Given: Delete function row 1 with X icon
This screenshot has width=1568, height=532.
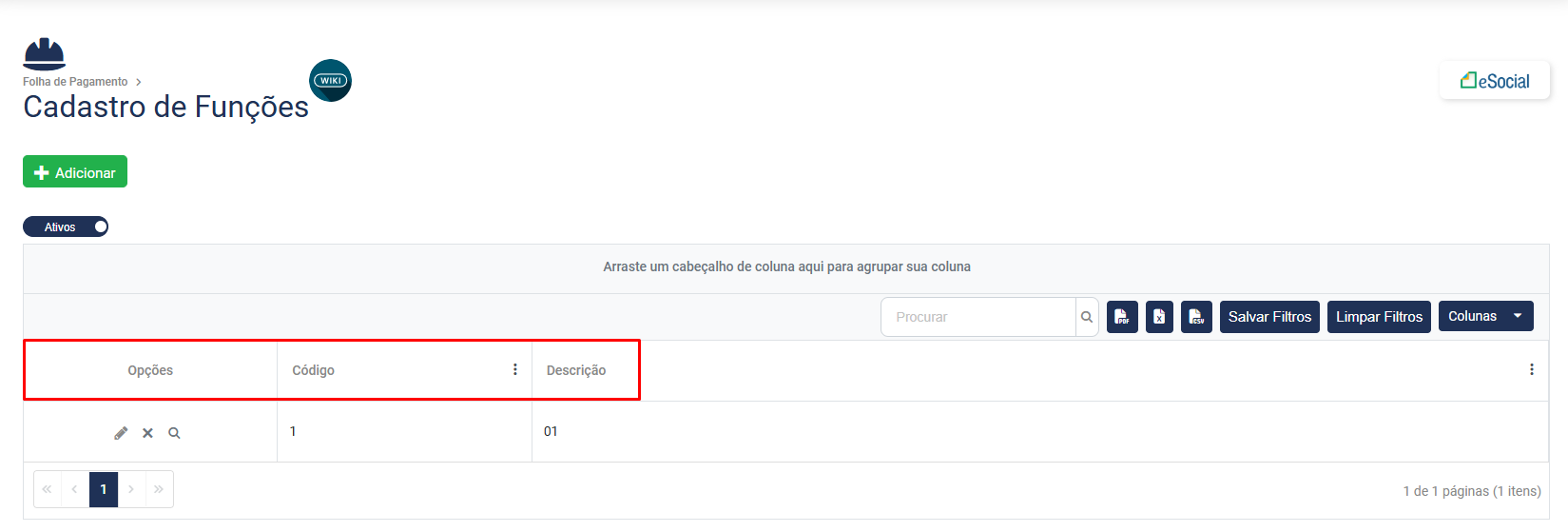Looking at the screenshot, I should pos(147,433).
